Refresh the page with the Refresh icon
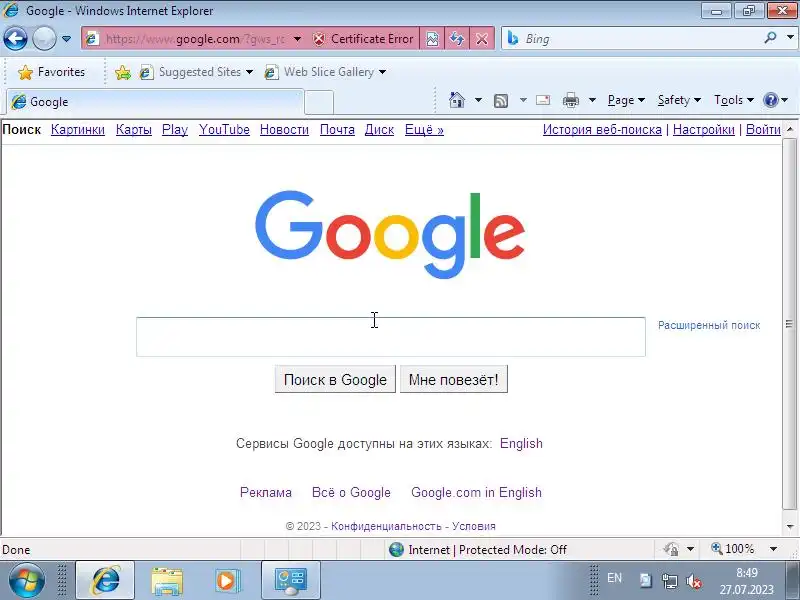 457,39
